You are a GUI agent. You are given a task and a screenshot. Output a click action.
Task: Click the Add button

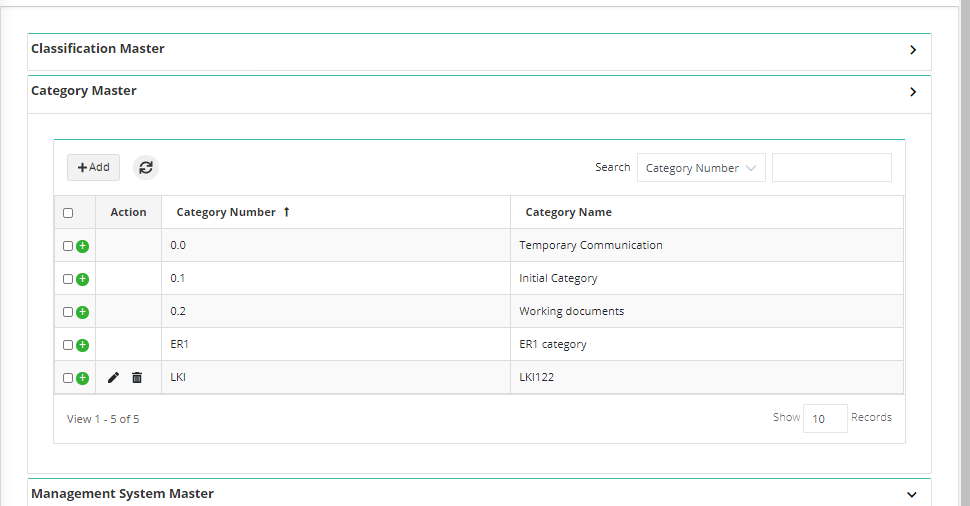93,168
